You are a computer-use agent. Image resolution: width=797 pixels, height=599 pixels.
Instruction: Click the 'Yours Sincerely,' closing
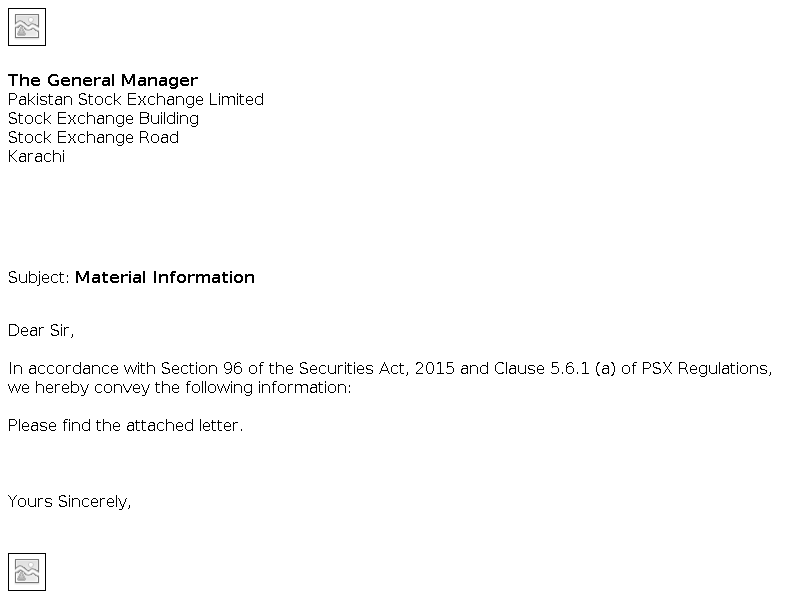tap(70, 501)
